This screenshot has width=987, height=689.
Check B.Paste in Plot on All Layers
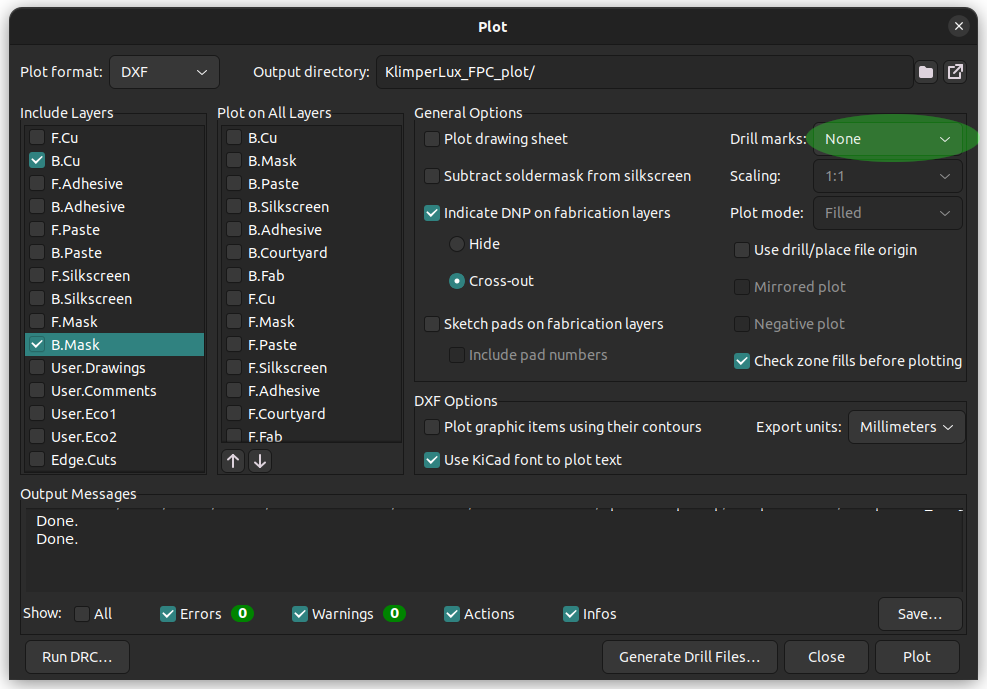pos(234,184)
